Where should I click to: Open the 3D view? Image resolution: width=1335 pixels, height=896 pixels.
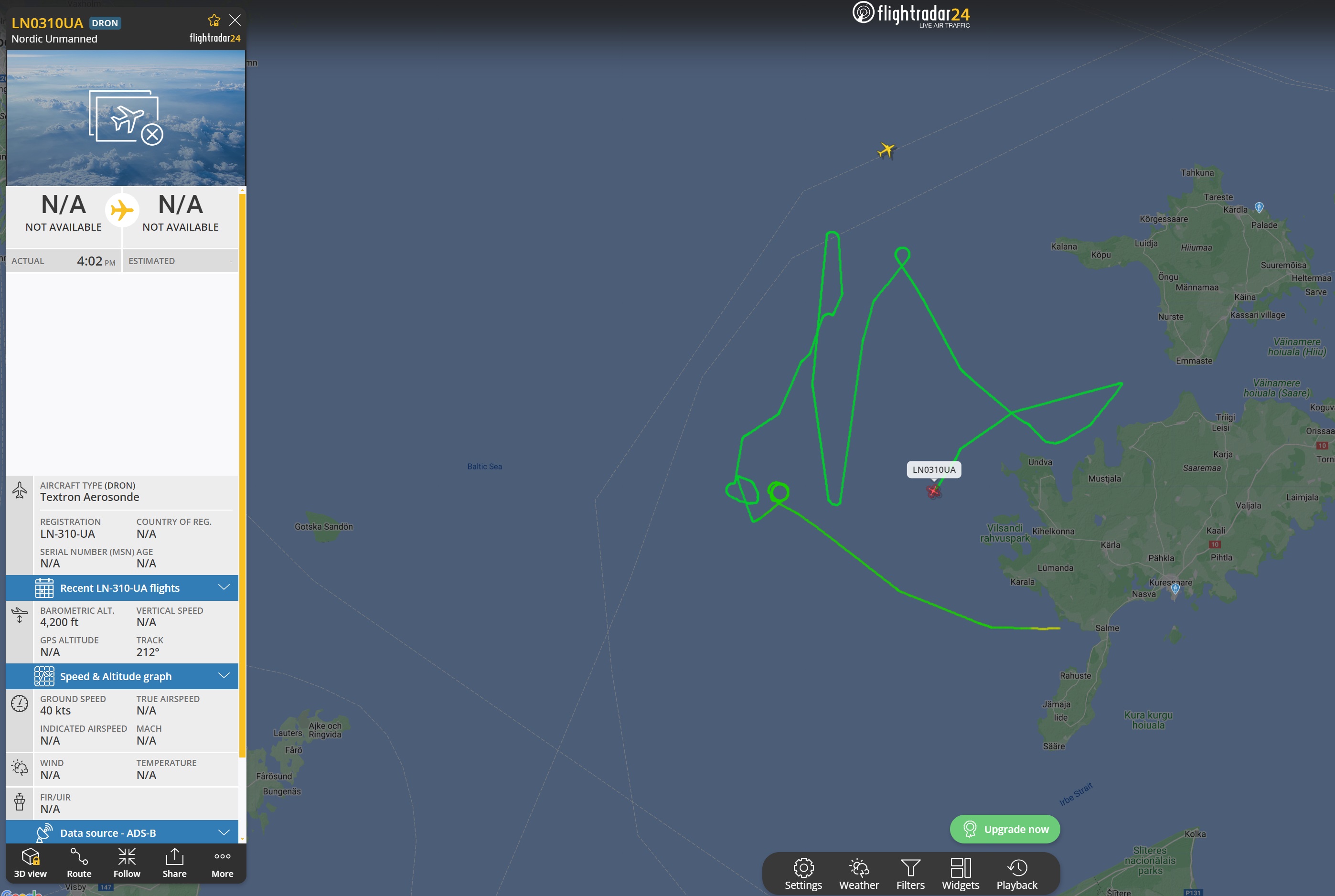30,863
